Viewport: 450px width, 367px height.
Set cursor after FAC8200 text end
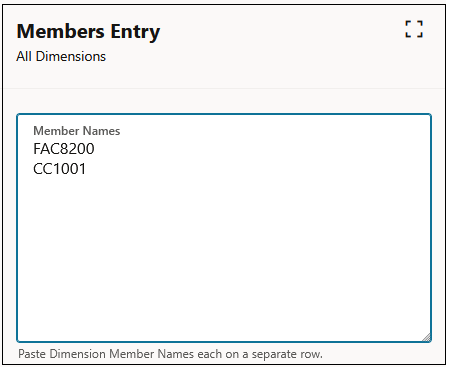click(x=95, y=149)
